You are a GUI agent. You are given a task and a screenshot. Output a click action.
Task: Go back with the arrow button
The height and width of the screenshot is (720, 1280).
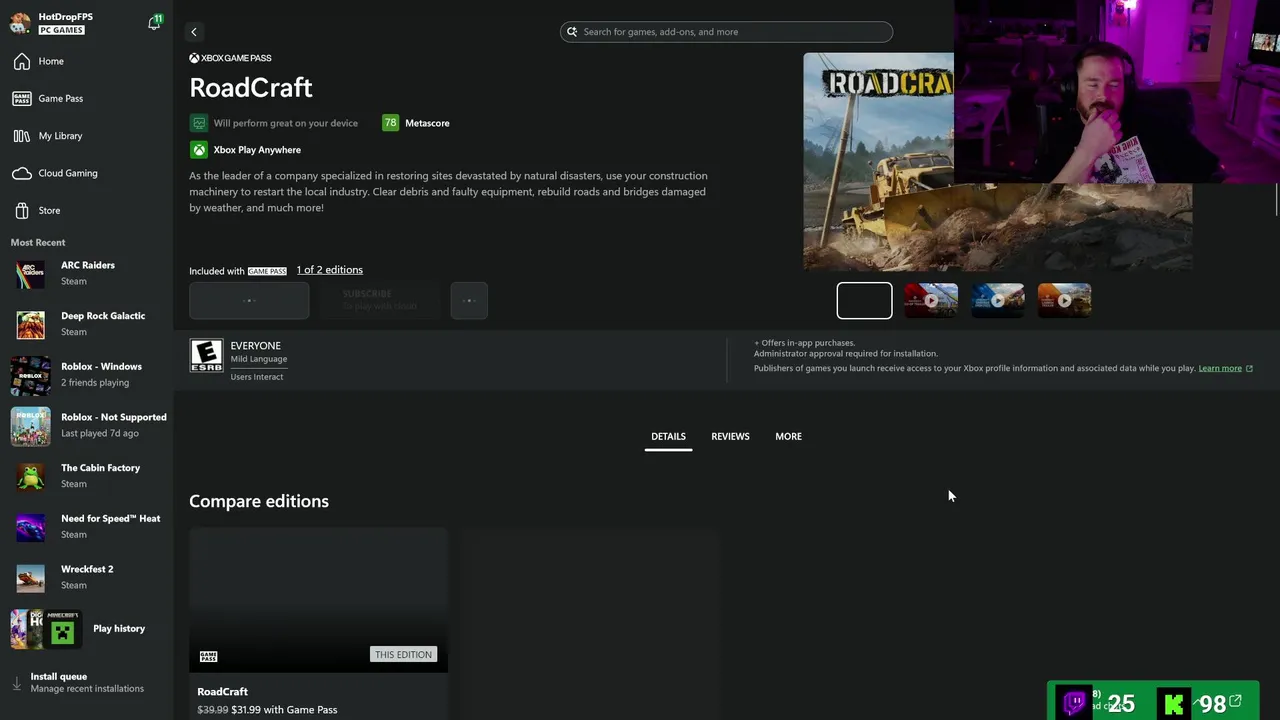[x=194, y=32]
